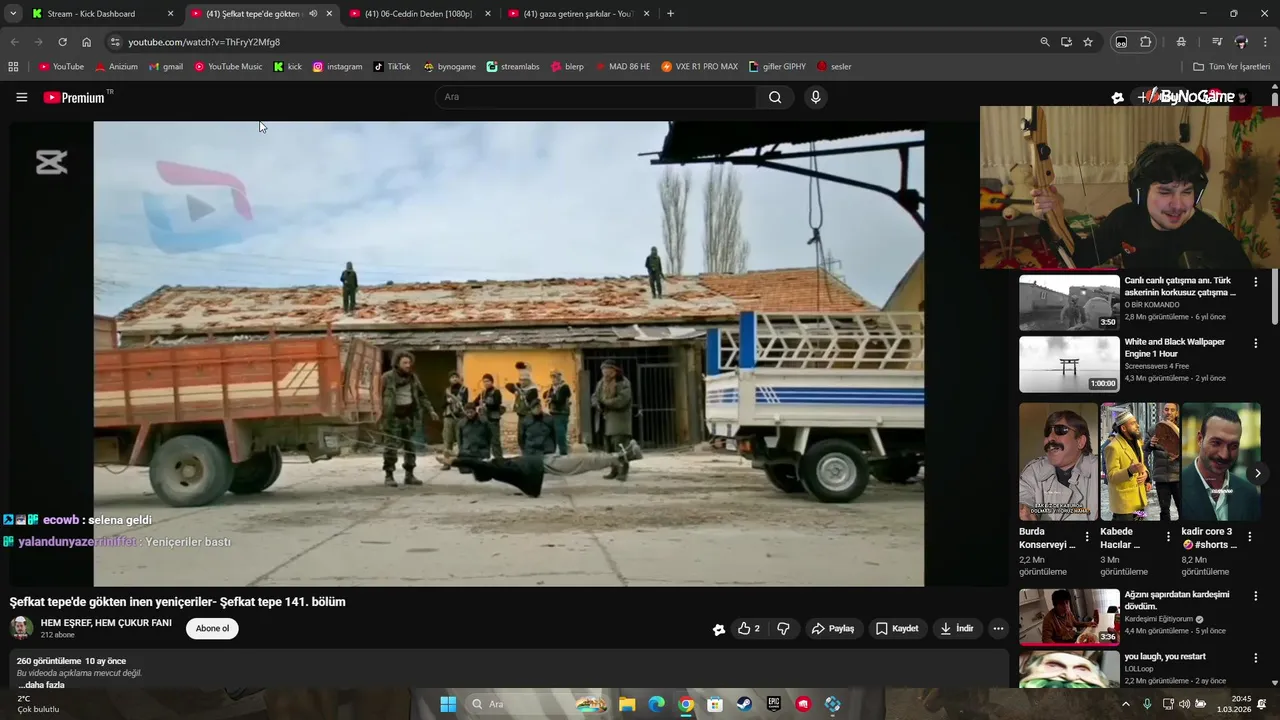
Task: Open the streamlabs bookmark
Action: (513, 67)
